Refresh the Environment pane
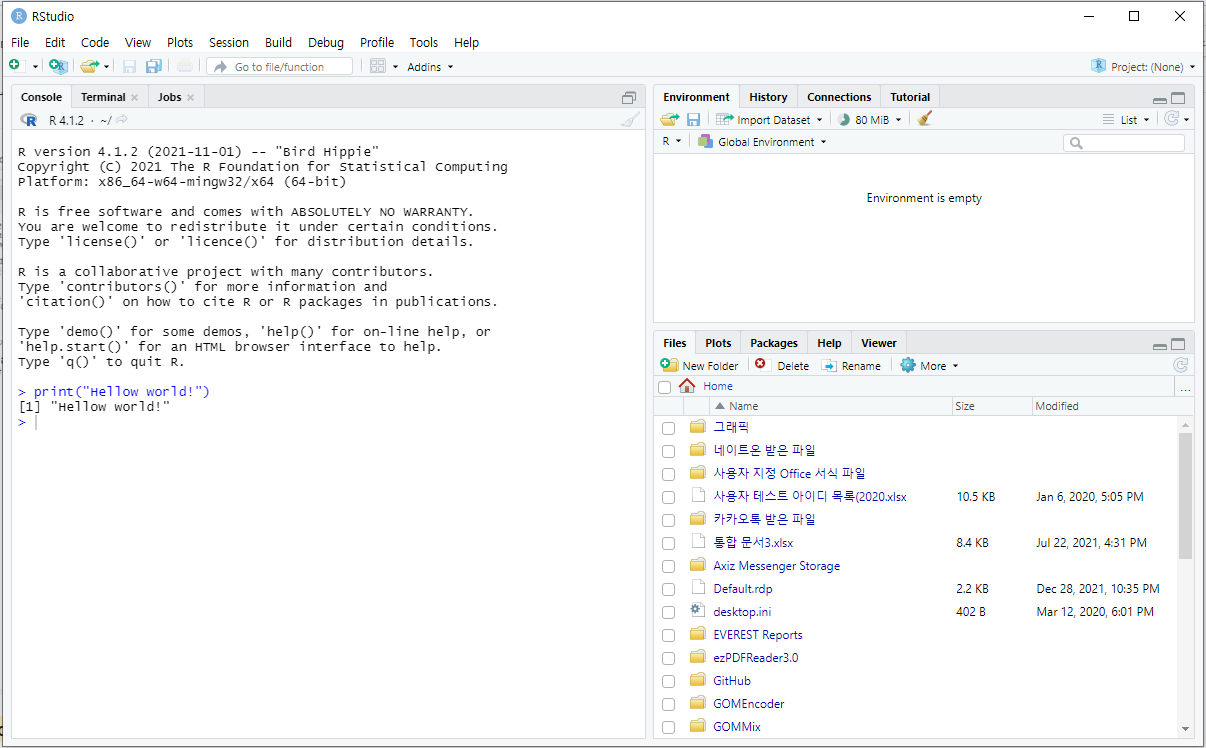 [1172, 119]
